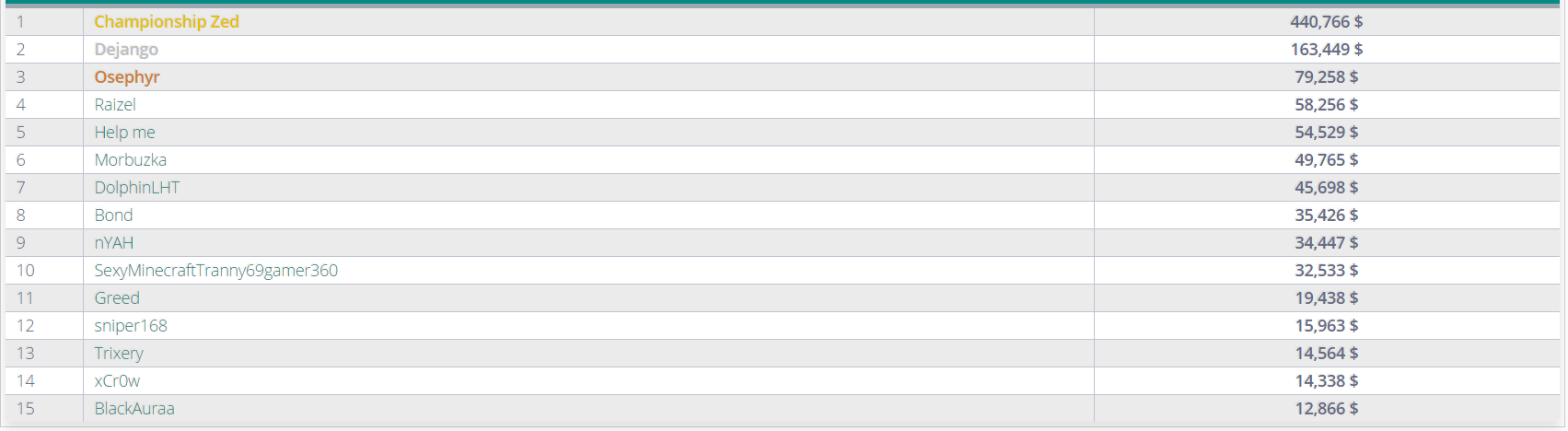Select the Bond player entry
The width and height of the screenshot is (1568, 431).
pyautogui.click(x=113, y=215)
